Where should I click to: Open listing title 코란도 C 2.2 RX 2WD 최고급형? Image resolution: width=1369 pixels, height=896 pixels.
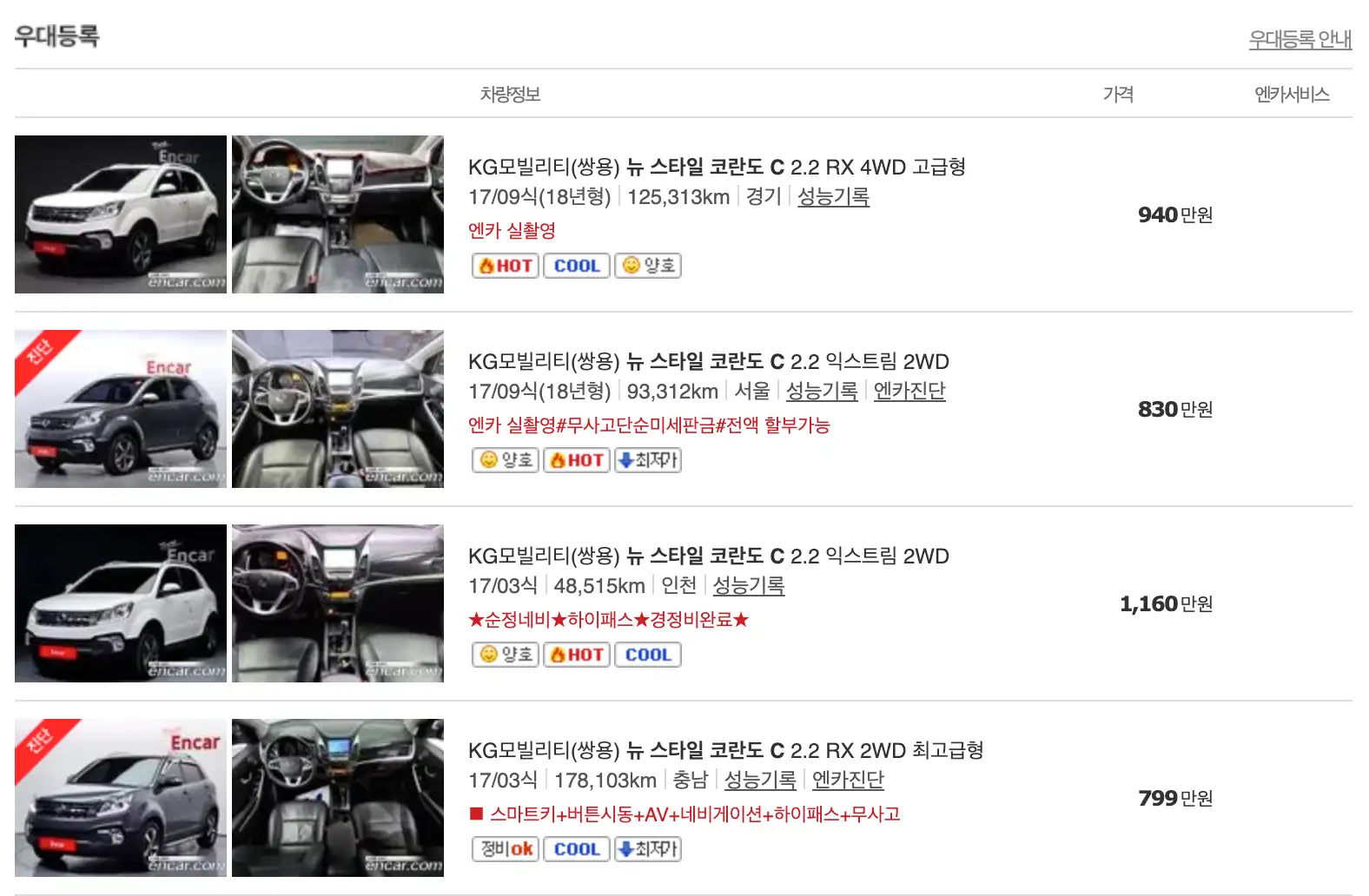(726, 750)
